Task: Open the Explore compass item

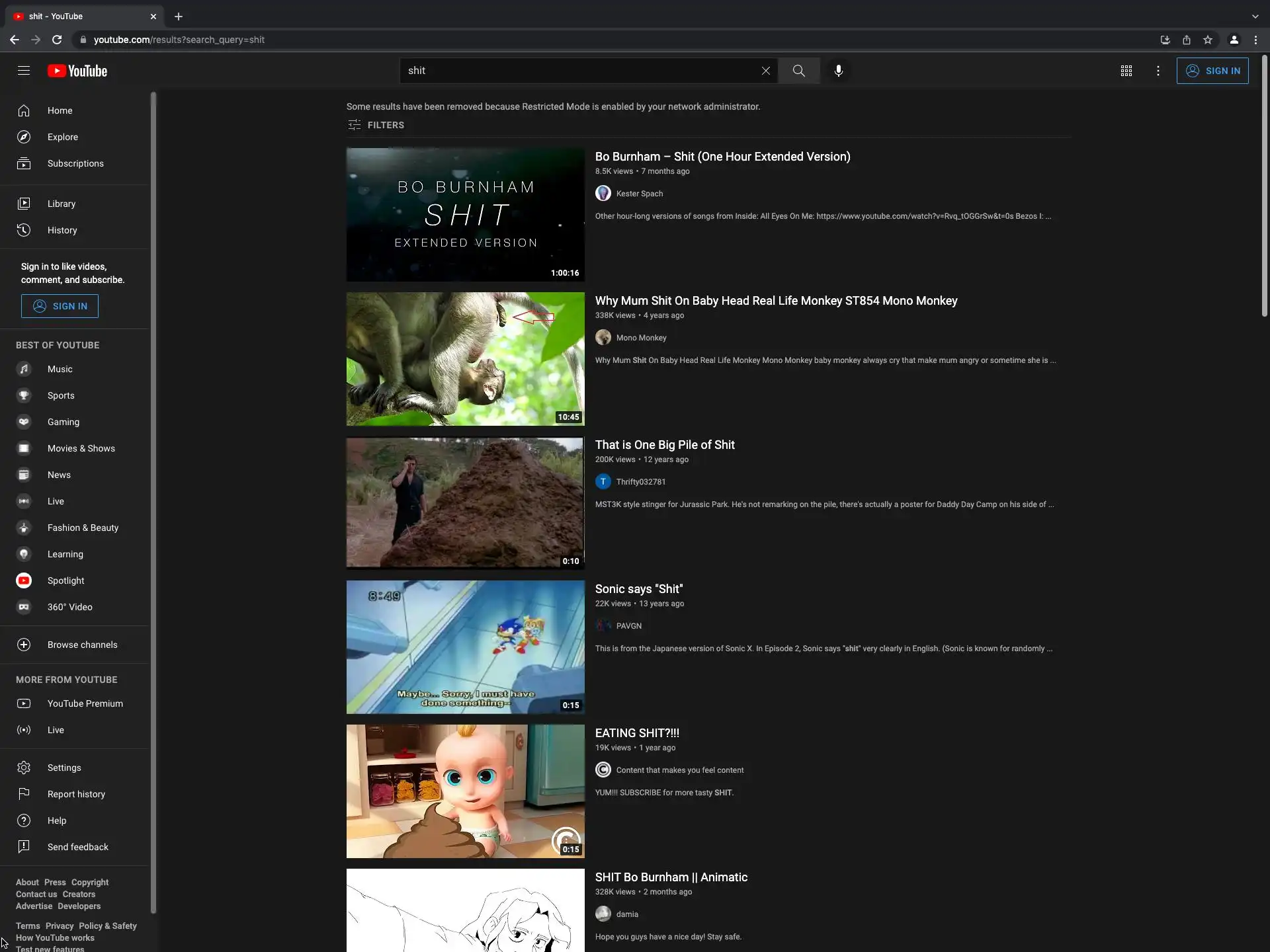Action: point(62,137)
